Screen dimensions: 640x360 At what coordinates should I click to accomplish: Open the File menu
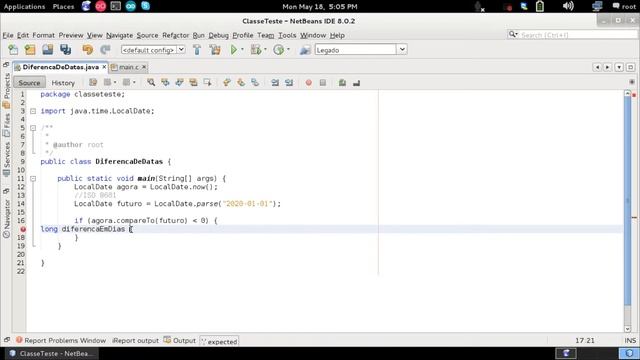click(x=8, y=36)
